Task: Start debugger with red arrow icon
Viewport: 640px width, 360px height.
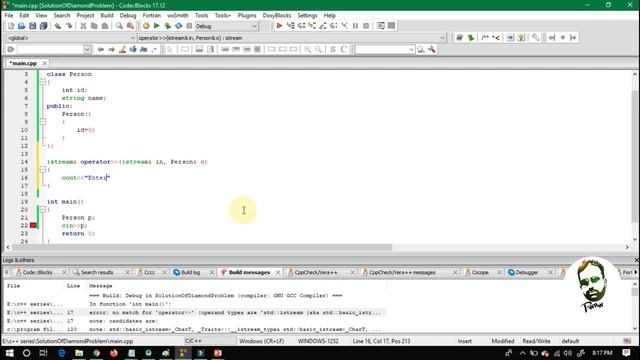Action: pyautogui.click(x=279, y=26)
